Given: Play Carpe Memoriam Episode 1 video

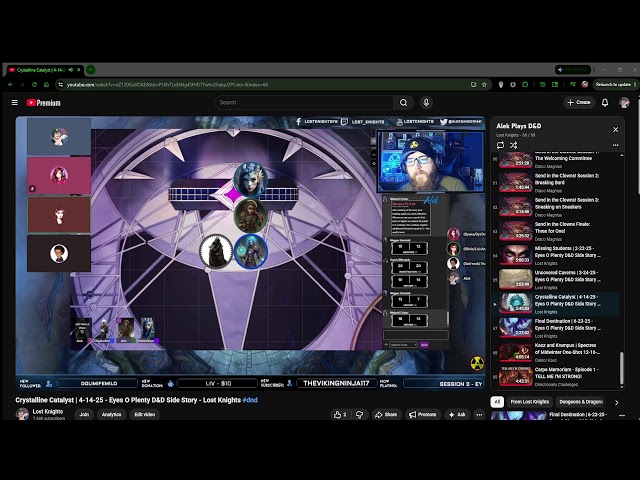Looking at the screenshot, I should pos(556,376).
